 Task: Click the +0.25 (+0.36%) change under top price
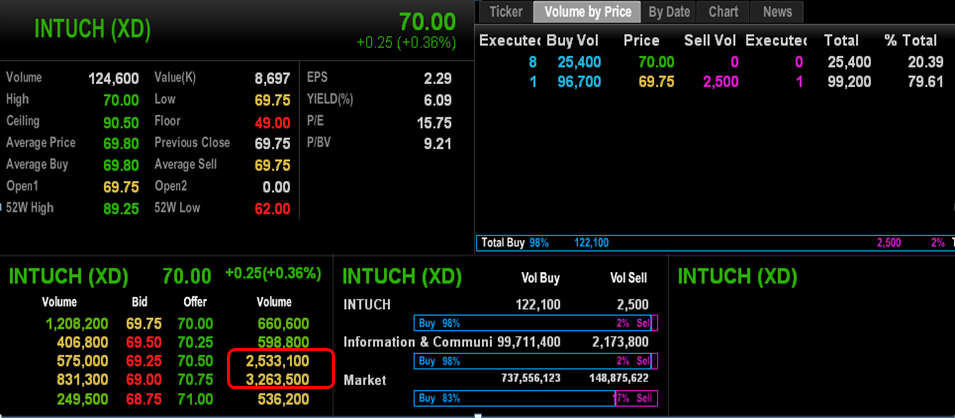(406, 43)
